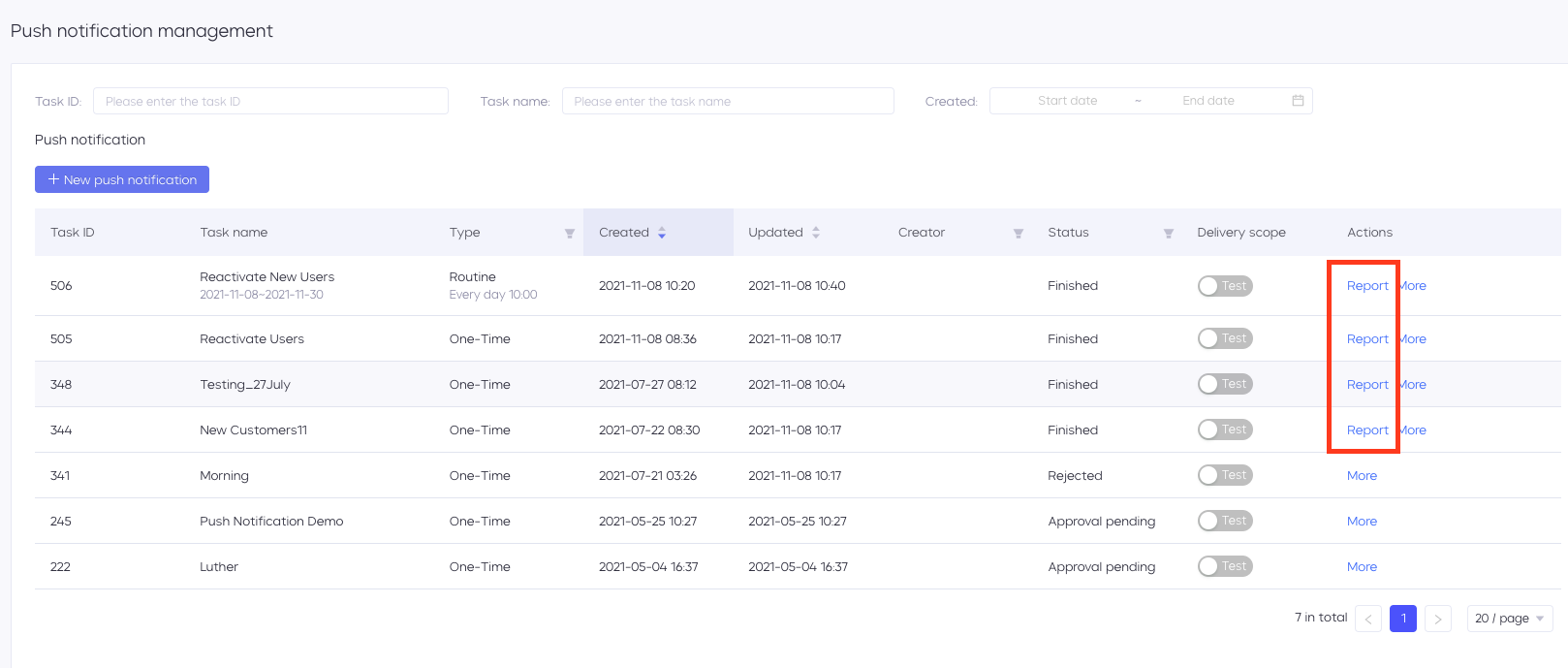Select page 1 in the pagination
Screen dimensions: 1568x668
tap(1403, 619)
